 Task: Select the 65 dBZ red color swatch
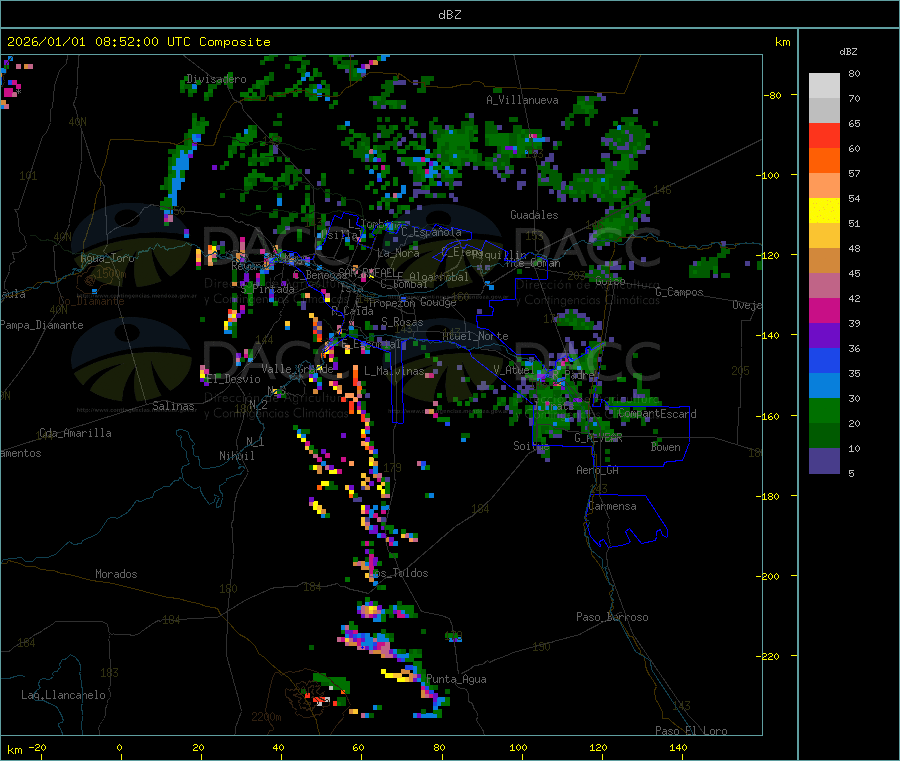(x=824, y=135)
